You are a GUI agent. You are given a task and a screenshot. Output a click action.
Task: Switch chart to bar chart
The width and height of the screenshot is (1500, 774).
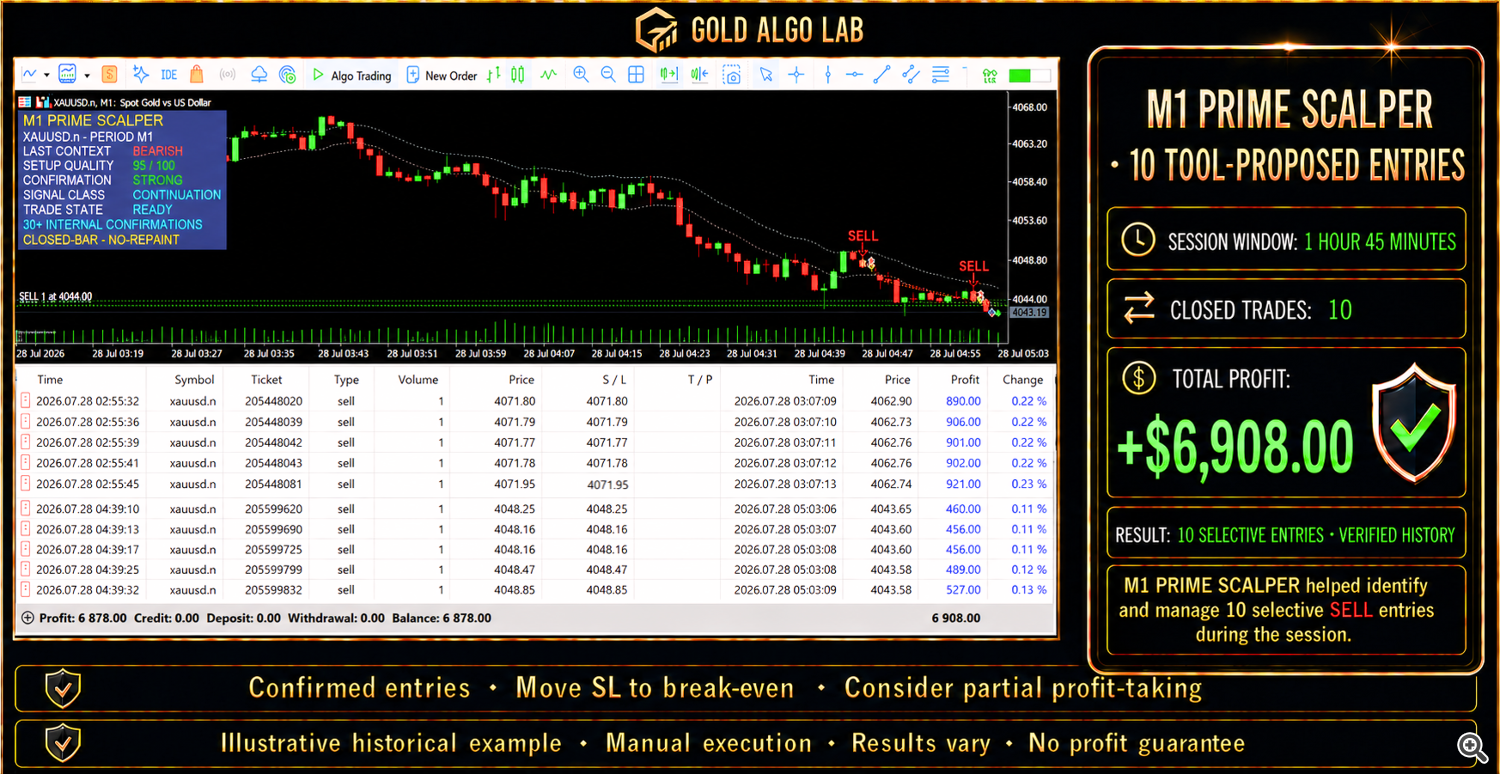[495, 75]
